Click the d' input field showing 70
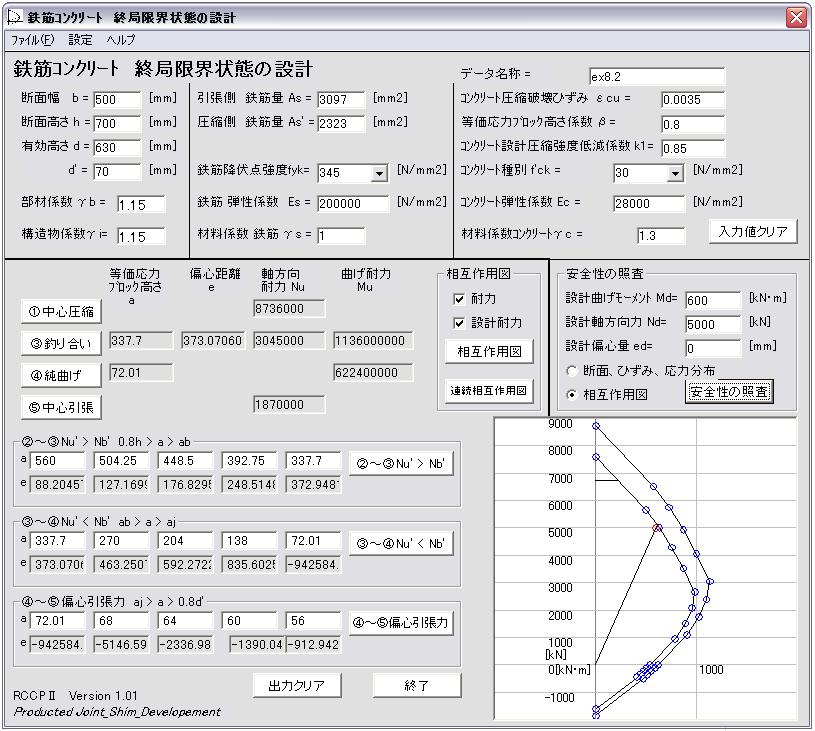Image resolution: width=815 pixels, height=731 pixels. point(117,171)
